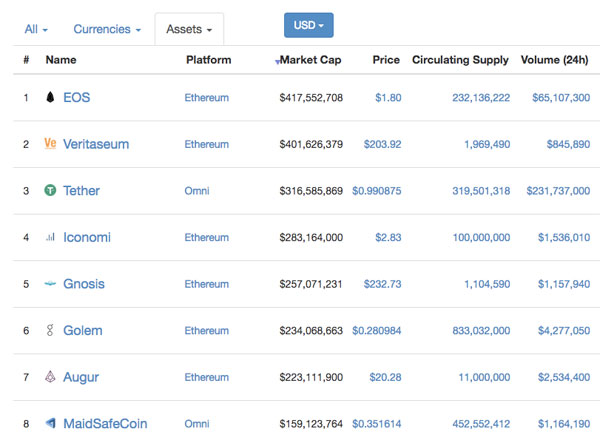Click MaidSafeCoin supply 452,552,412
Image resolution: width=600 pixels, height=446 pixels.
coord(481,423)
